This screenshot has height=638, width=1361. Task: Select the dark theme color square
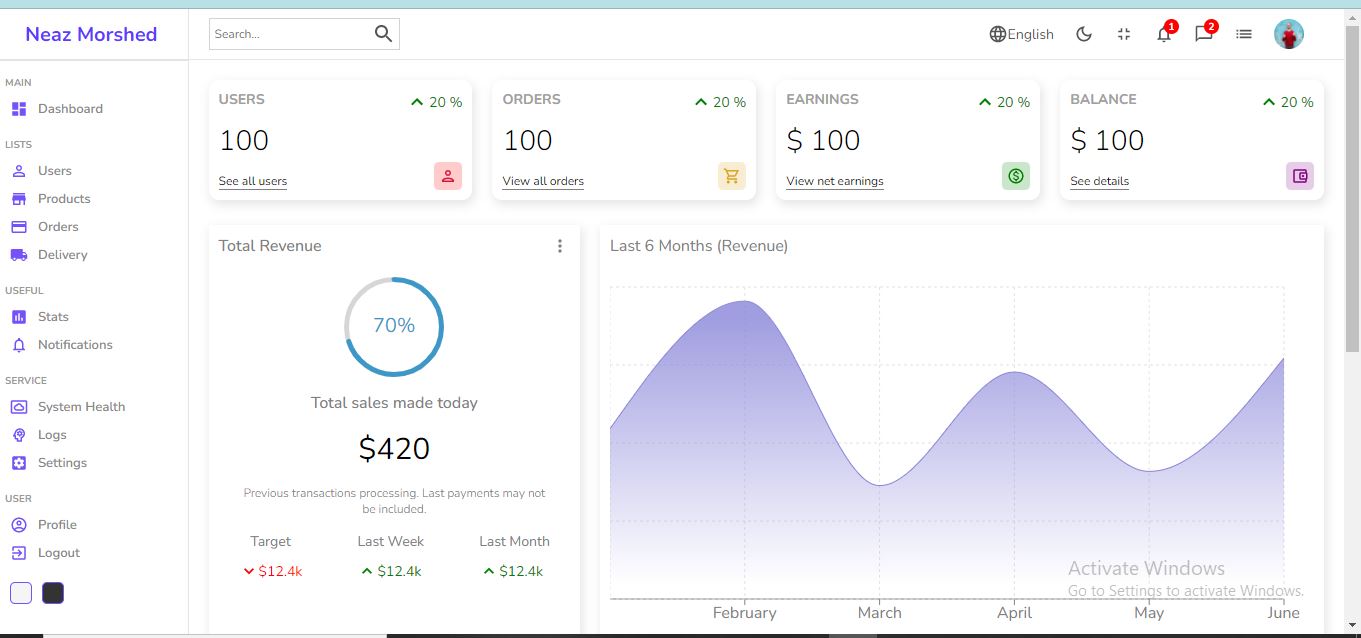pyautogui.click(x=53, y=593)
